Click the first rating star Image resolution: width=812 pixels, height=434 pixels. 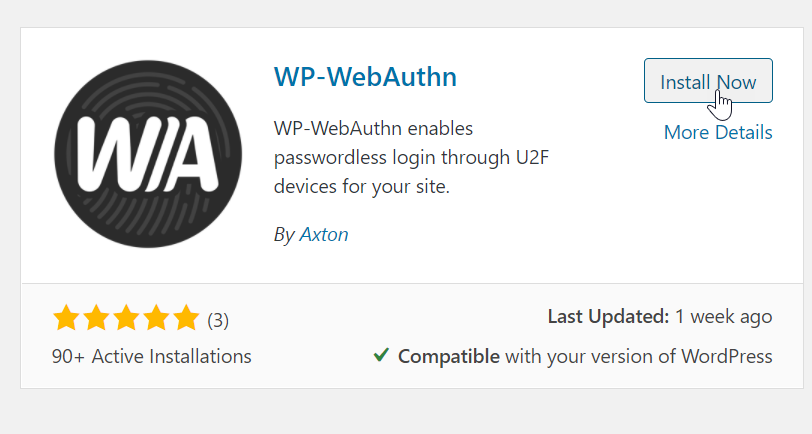[67, 320]
